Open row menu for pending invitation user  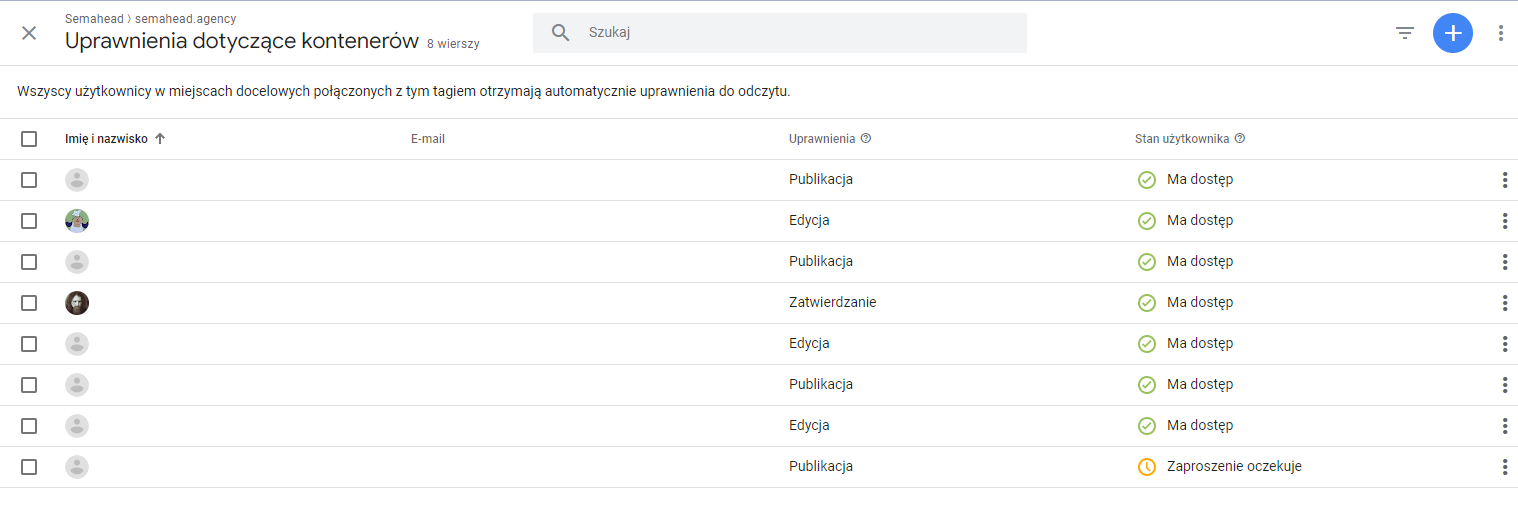point(1504,467)
